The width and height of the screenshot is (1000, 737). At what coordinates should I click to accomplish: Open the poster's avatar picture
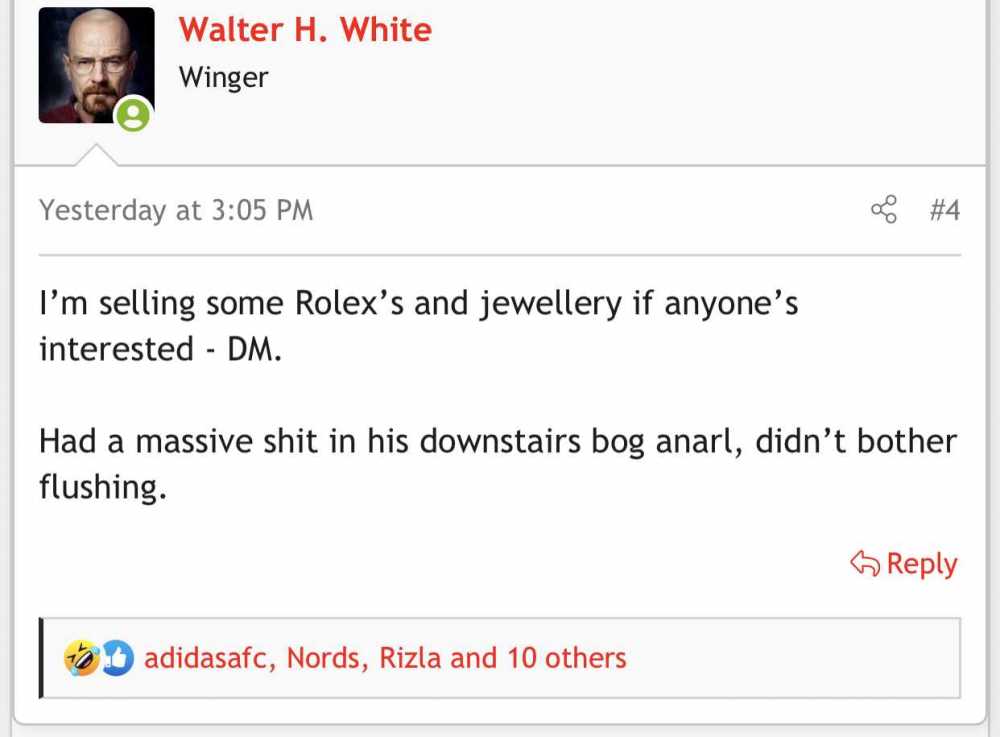(96, 65)
